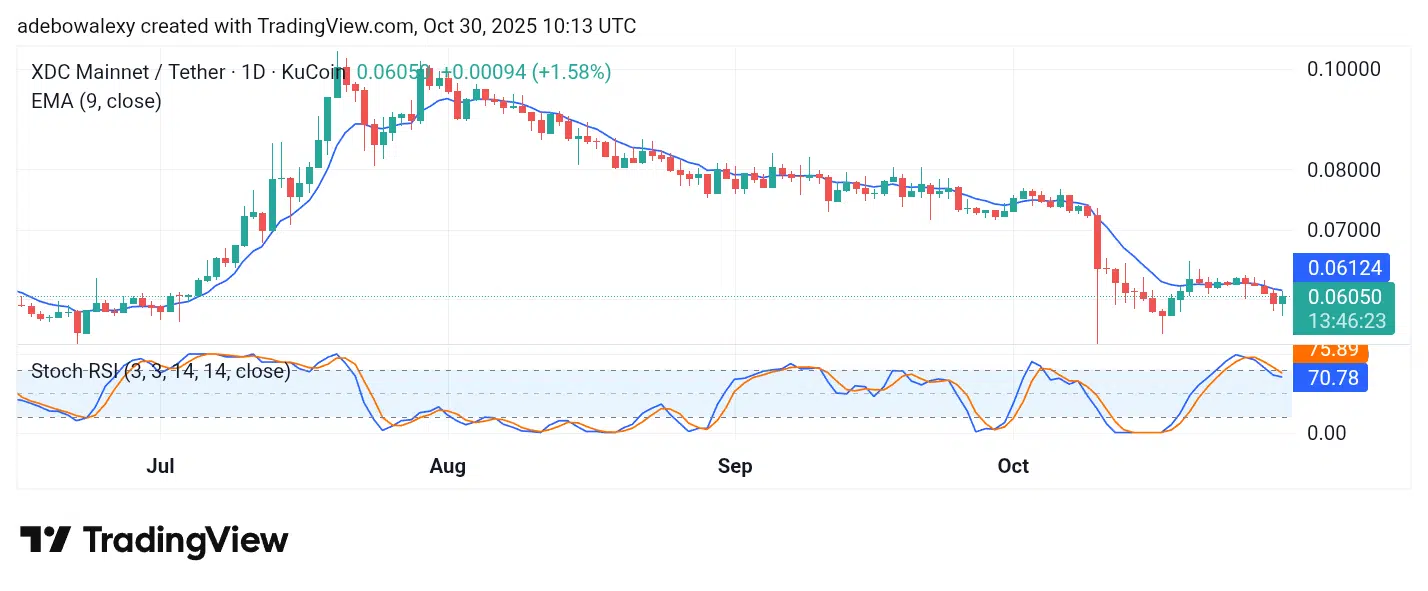1428x591 pixels.
Task: Select the Stoch RSI indicator legend
Action: tap(160, 371)
